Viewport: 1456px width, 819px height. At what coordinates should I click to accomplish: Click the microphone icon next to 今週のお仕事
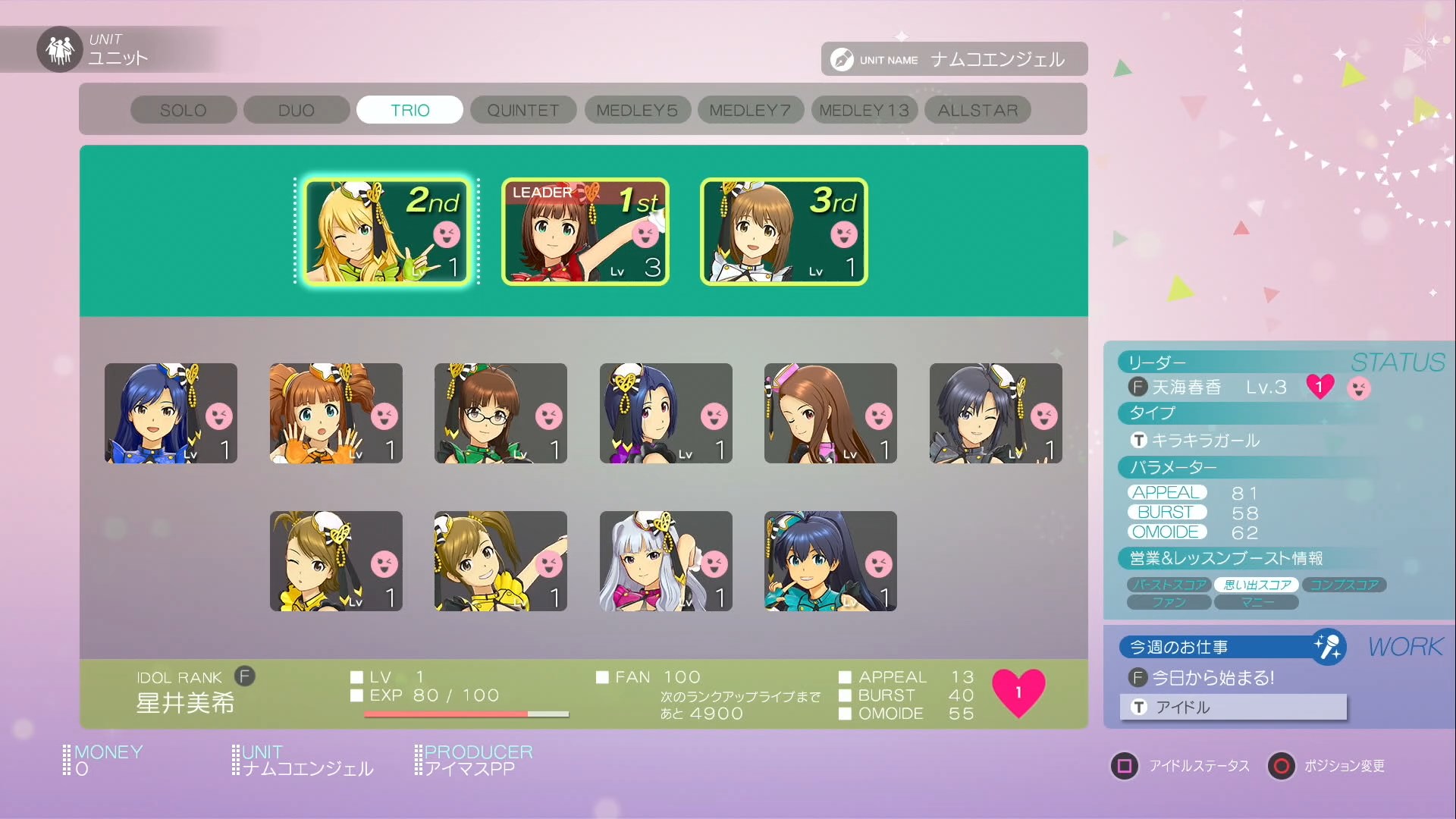pos(1328,646)
